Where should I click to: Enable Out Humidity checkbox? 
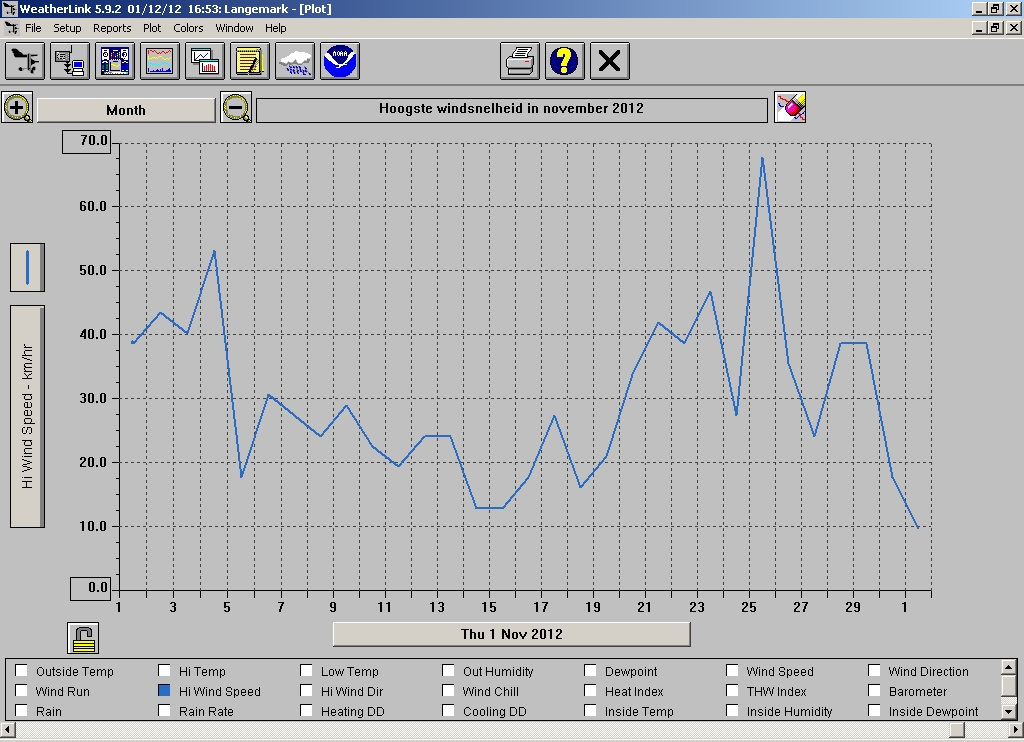pyautogui.click(x=449, y=671)
